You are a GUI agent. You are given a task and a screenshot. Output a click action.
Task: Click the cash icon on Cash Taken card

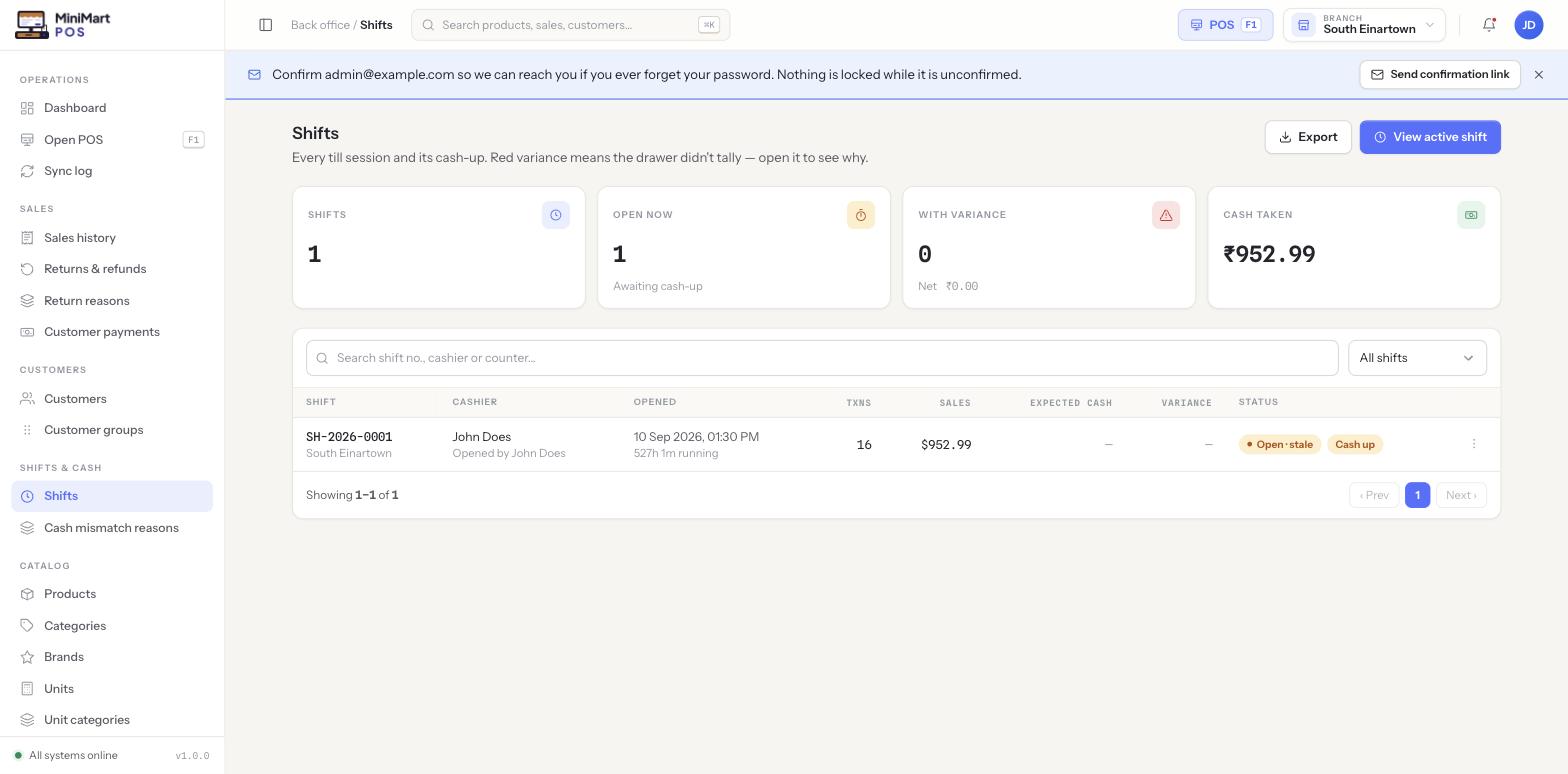1471,215
